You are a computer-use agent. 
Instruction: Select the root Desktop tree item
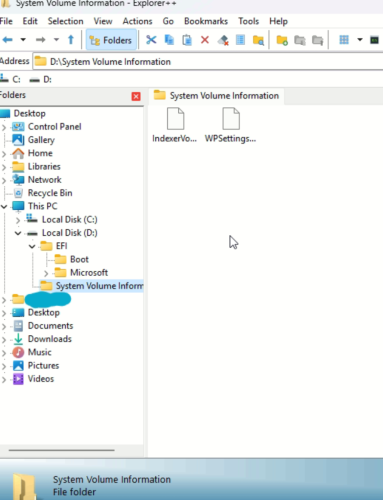(x=29, y=113)
